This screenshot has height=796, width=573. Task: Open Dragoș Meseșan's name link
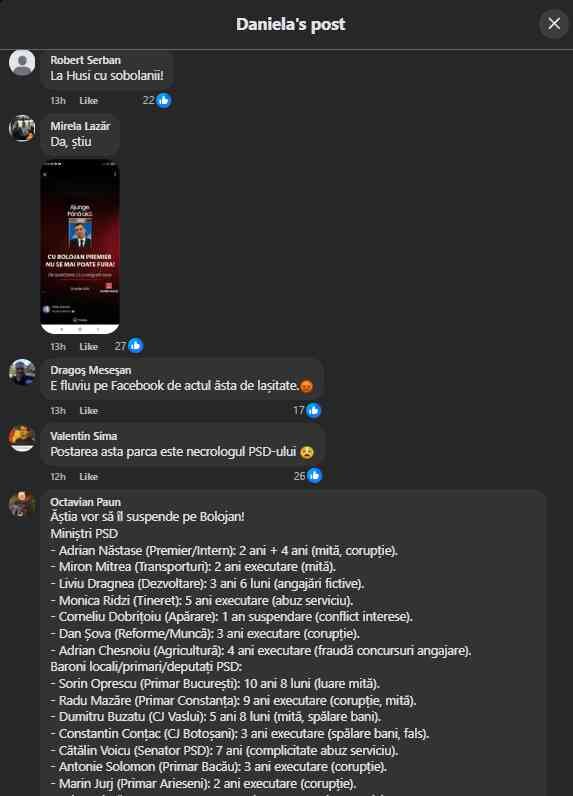[x=90, y=370]
